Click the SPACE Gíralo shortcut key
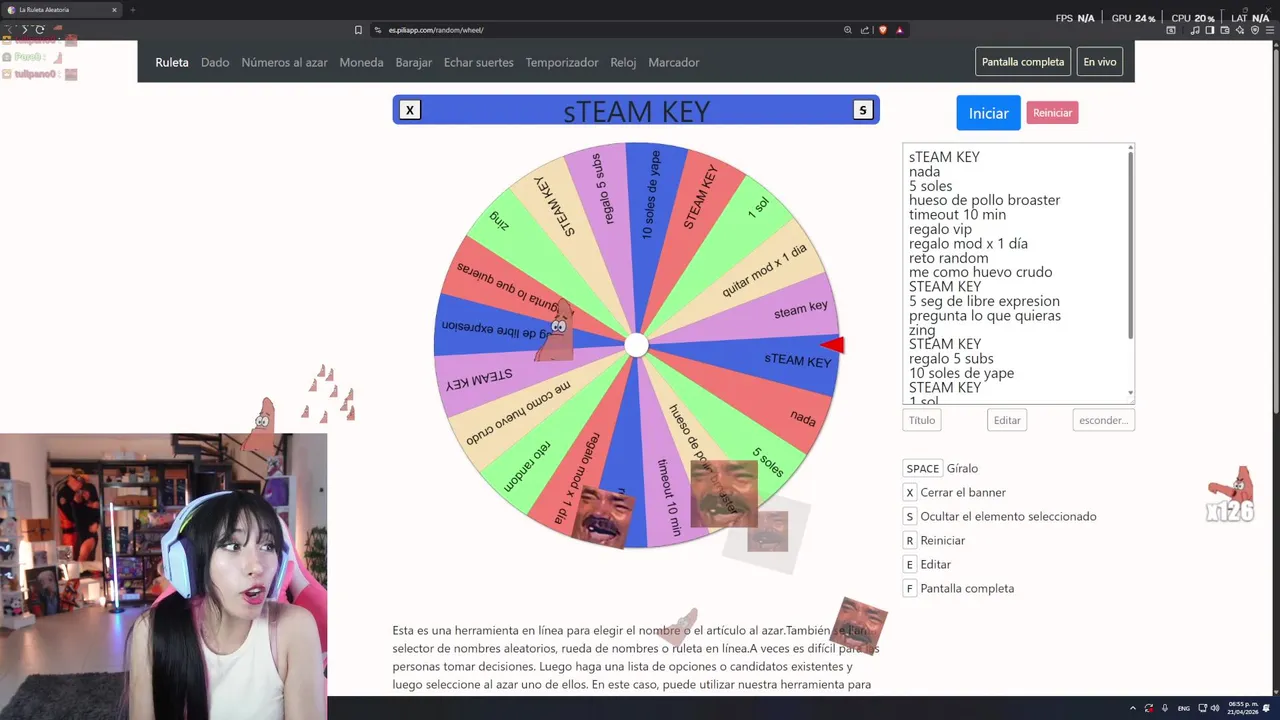 pyautogui.click(x=922, y=468)
